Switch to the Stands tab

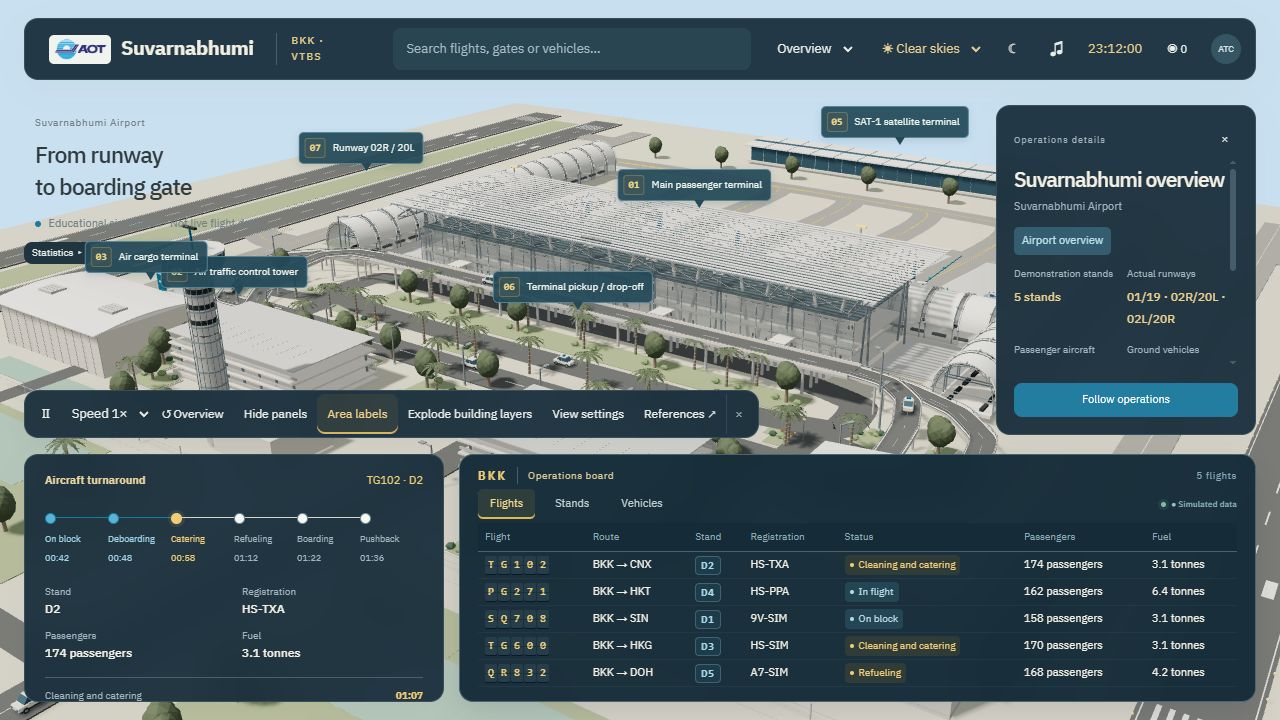(x=572, y=503)
